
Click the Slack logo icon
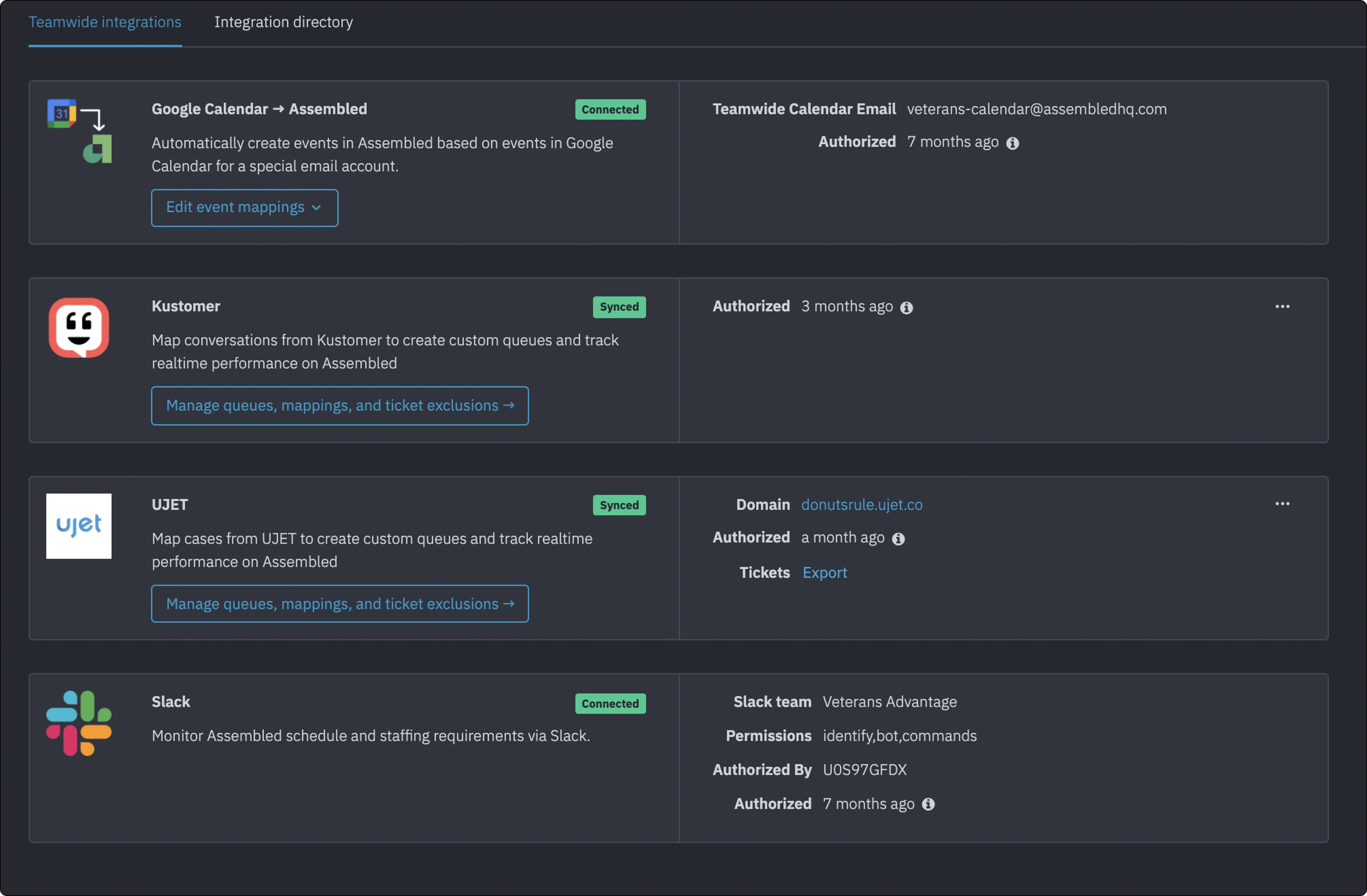(x=79, y=723)
